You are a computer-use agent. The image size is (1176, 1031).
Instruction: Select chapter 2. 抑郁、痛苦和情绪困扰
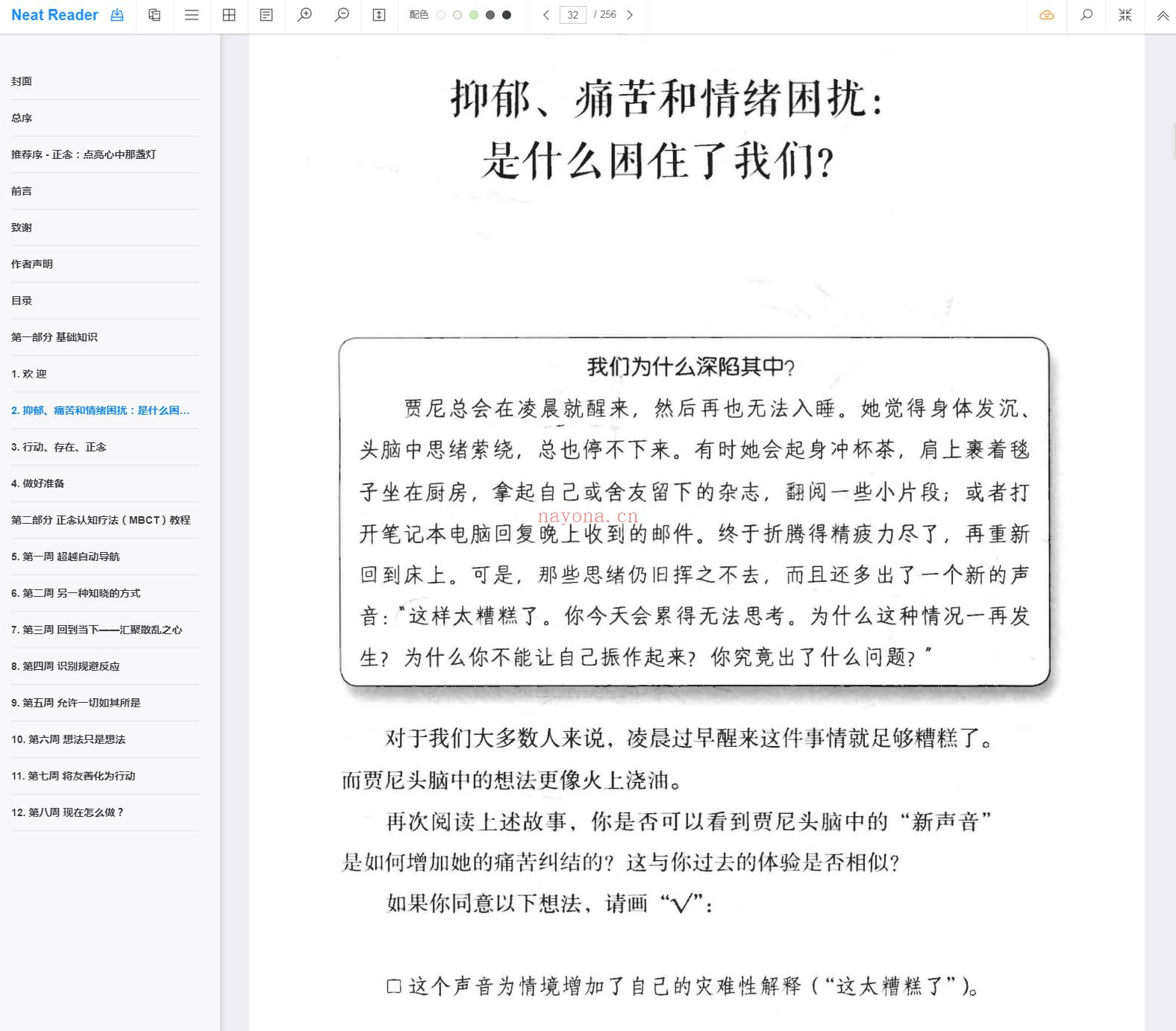[x=105, y=410]
